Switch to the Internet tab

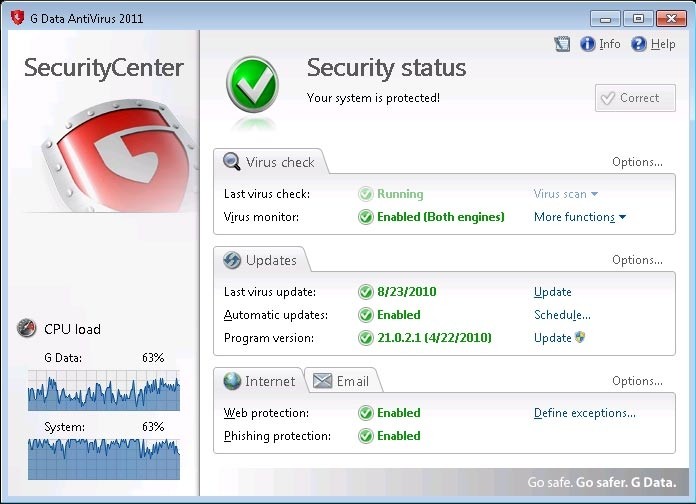click(x=260, y=381)
